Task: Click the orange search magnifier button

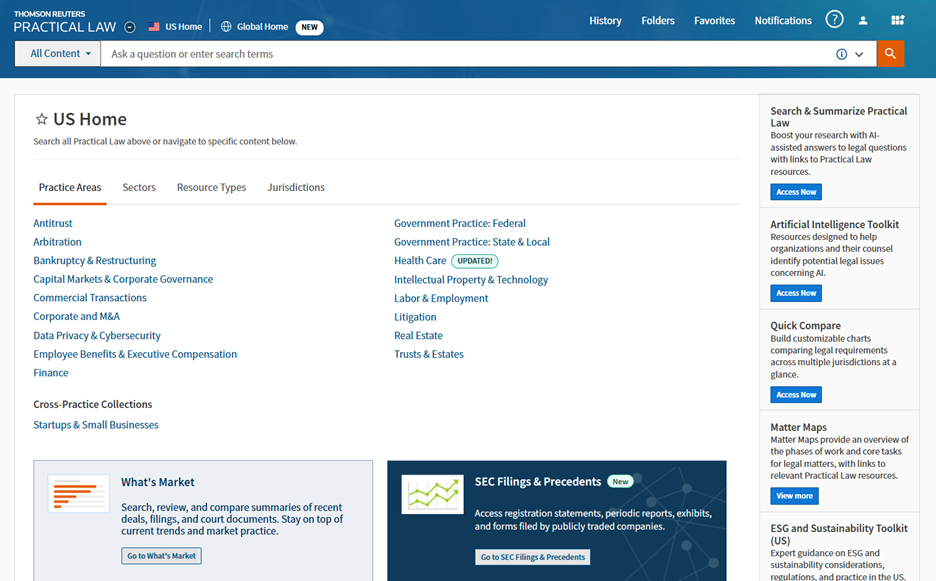Action: click(890, 54)
